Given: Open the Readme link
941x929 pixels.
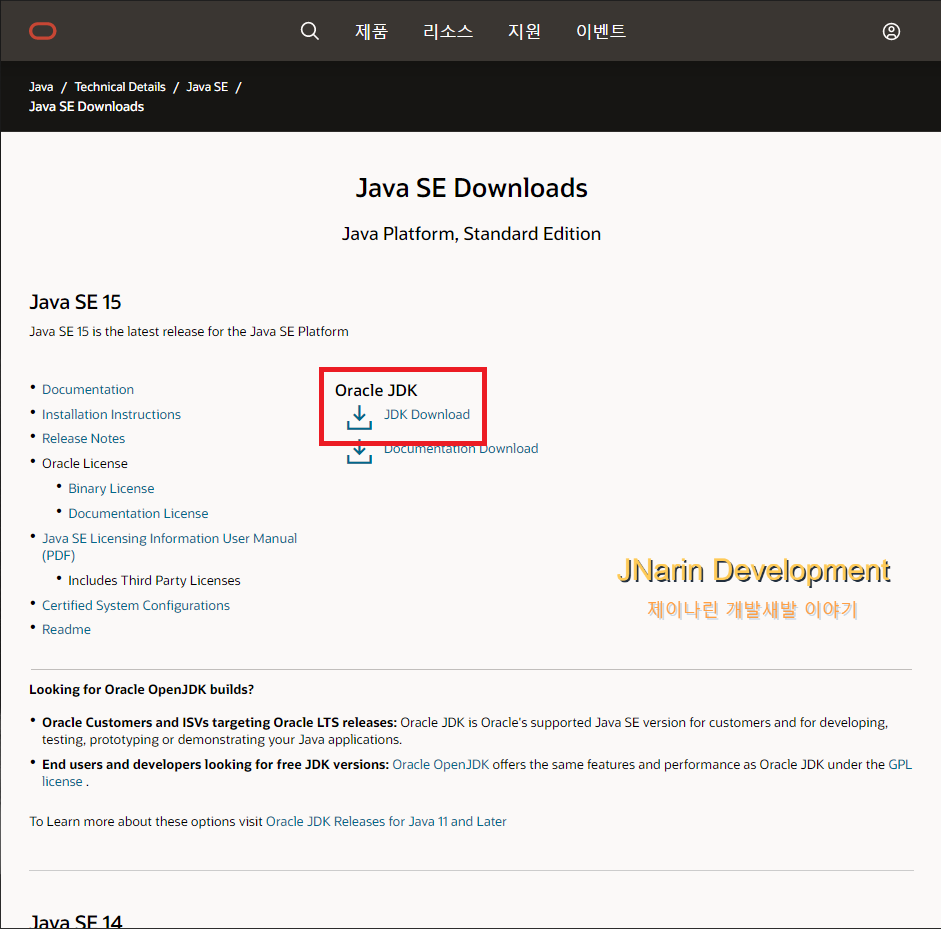Looking at the screenshot, I should click(66, 630).
